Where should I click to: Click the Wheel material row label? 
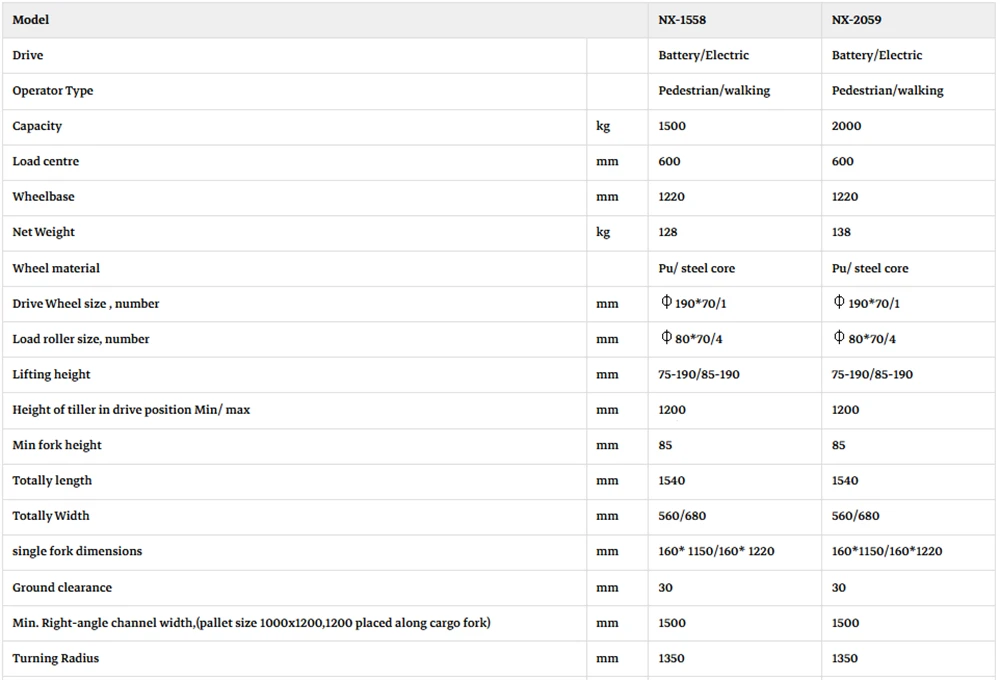coord(56,269)
